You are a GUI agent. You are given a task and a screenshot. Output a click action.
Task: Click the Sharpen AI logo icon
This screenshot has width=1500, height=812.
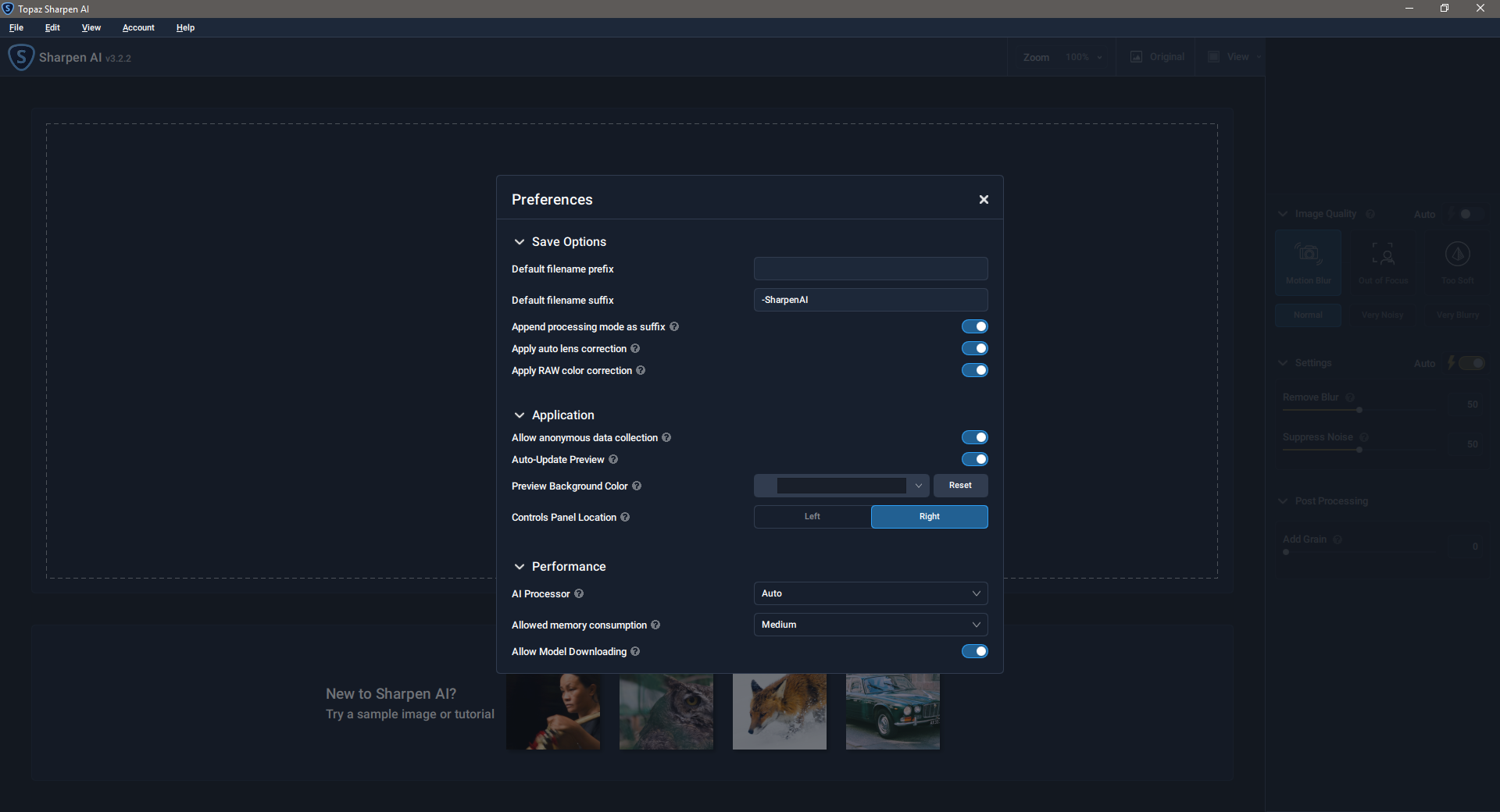21,57
